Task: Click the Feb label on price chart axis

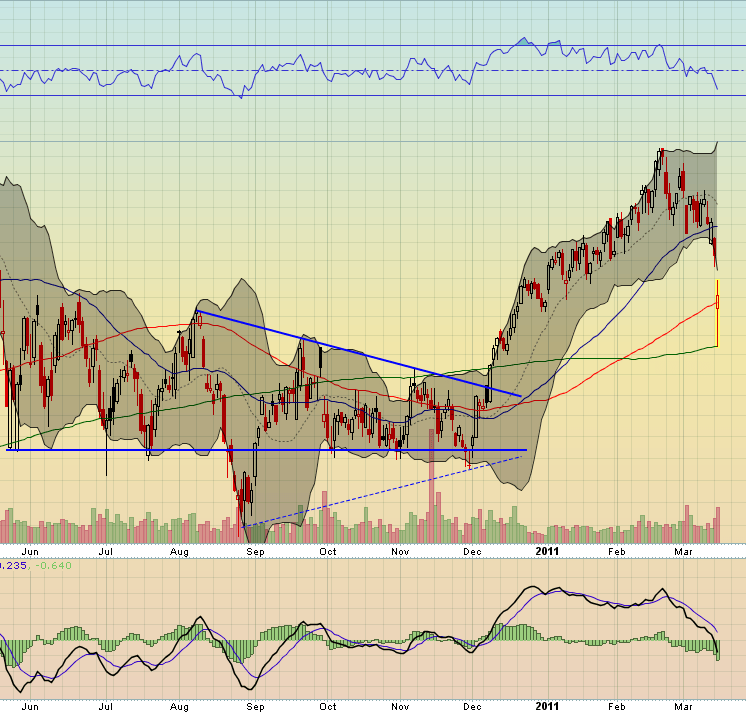Action: (x=617, y=552)
